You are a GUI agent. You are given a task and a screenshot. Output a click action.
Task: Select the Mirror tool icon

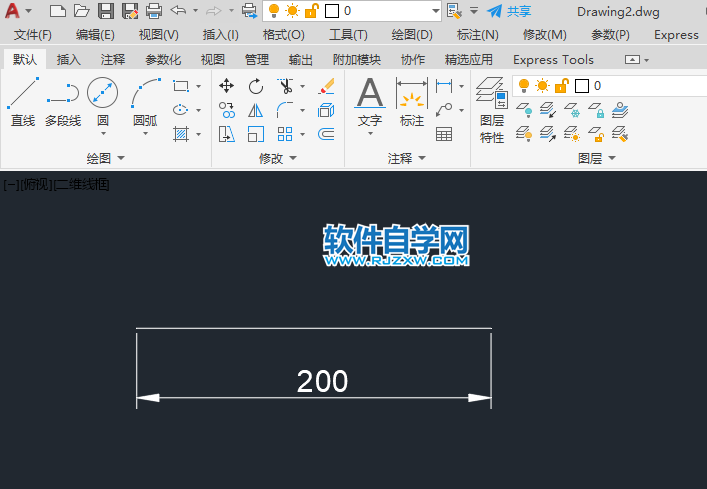click(x=256, y=110)
